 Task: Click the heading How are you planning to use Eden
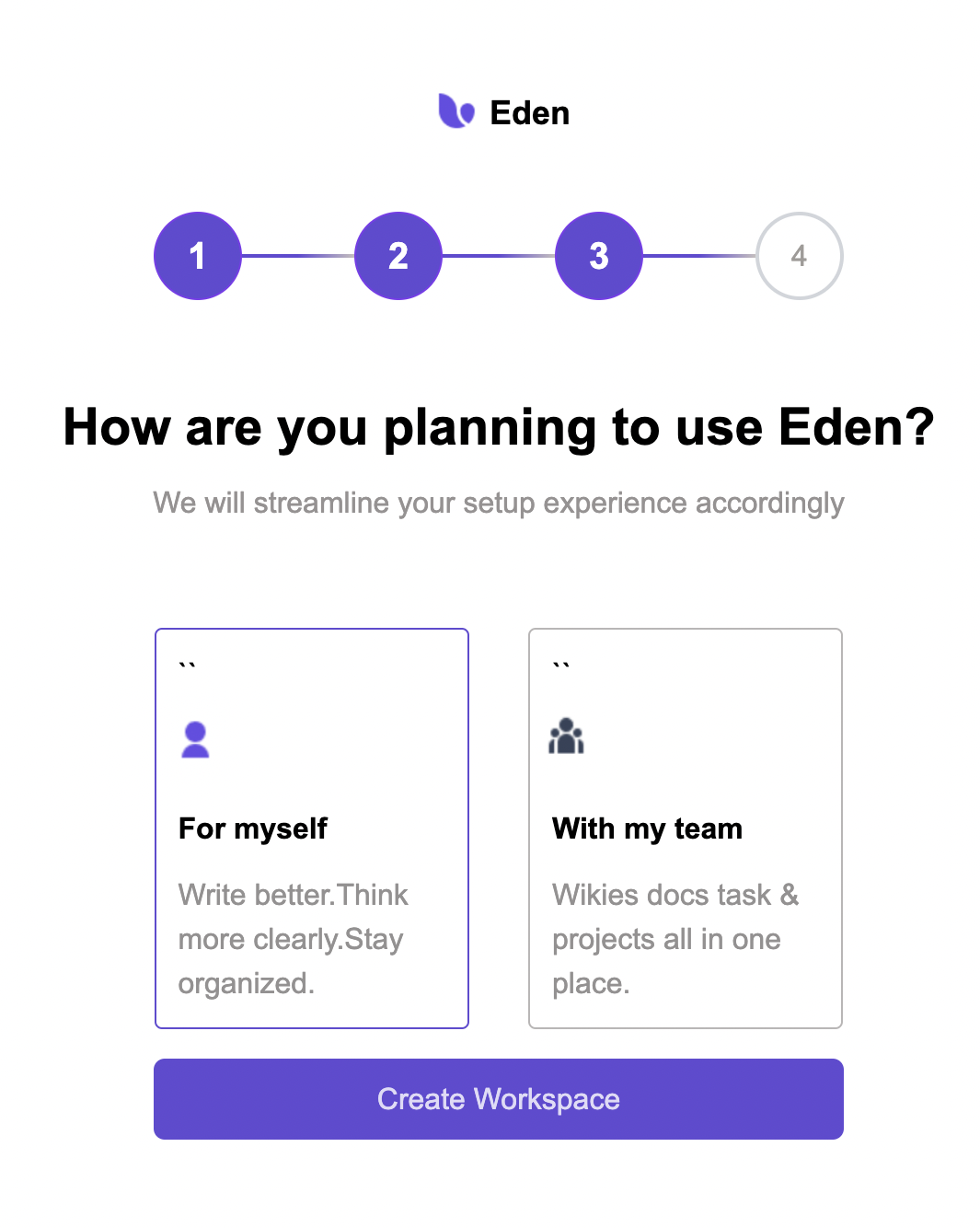(498, 427)
